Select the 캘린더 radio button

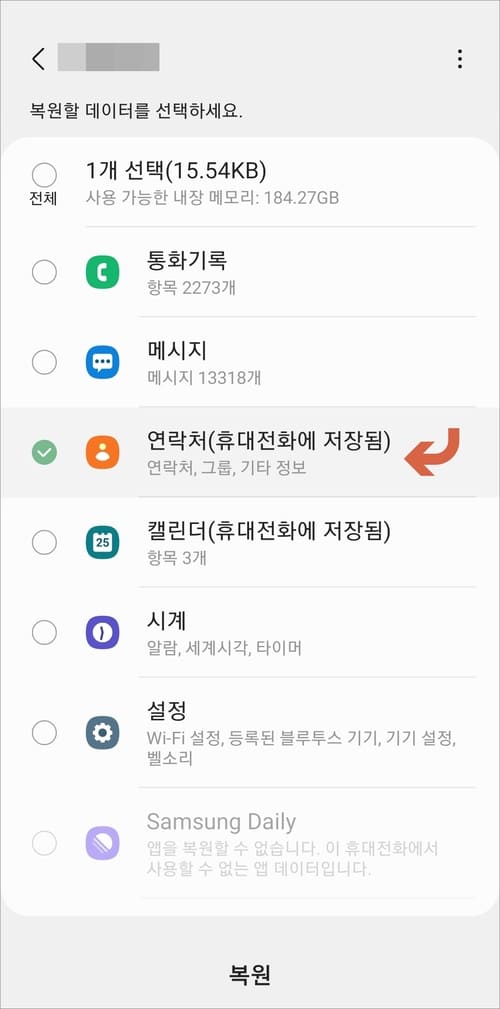[44, 542]
